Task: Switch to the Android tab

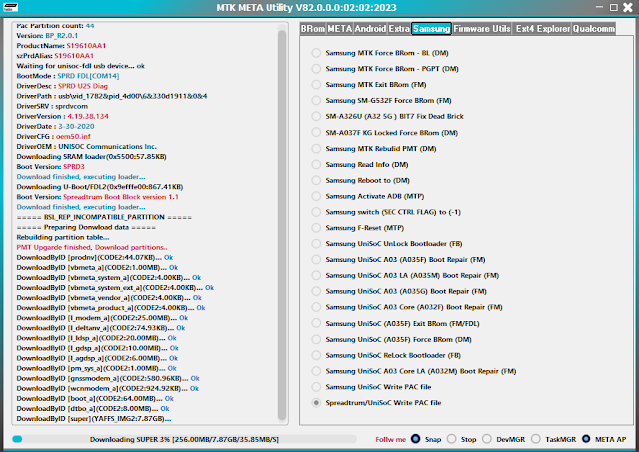Action: [x=370, y=29]
